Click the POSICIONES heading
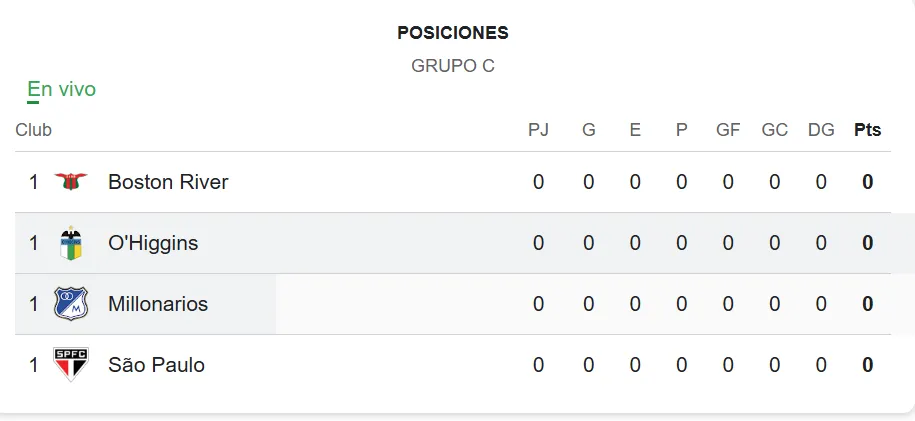The width and height of the screenshot is (915, 421). [453, 33]
